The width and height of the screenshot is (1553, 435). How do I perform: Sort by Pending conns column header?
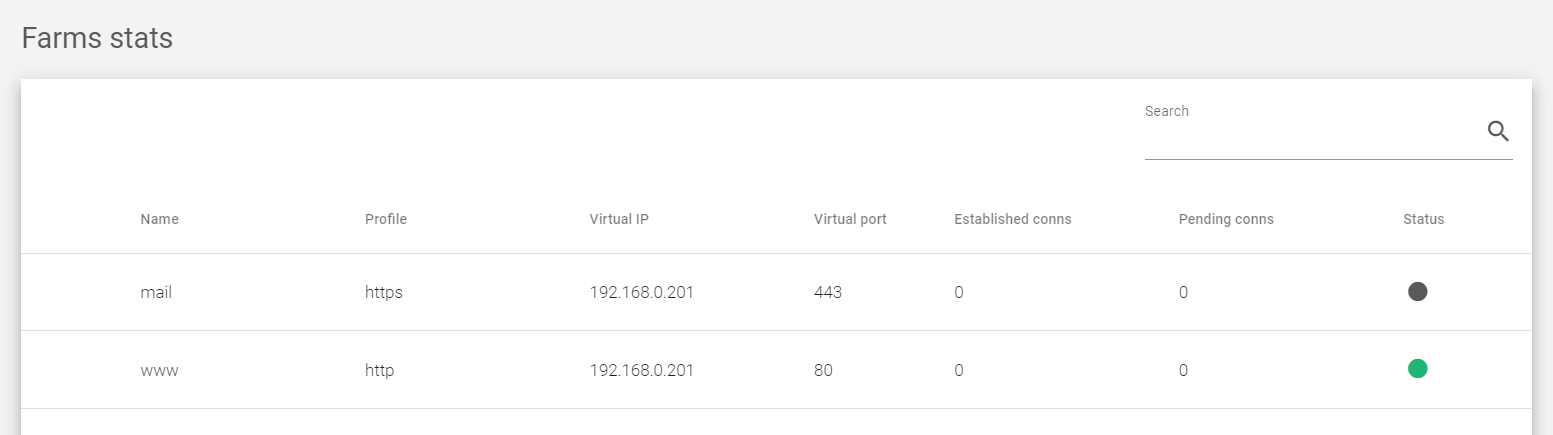(x=1226, y=219)
